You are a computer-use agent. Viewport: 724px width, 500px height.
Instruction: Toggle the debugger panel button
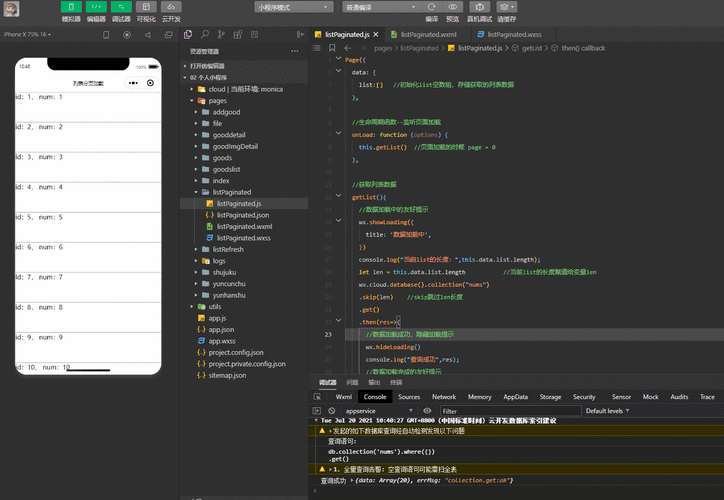(x=121, y=7)
